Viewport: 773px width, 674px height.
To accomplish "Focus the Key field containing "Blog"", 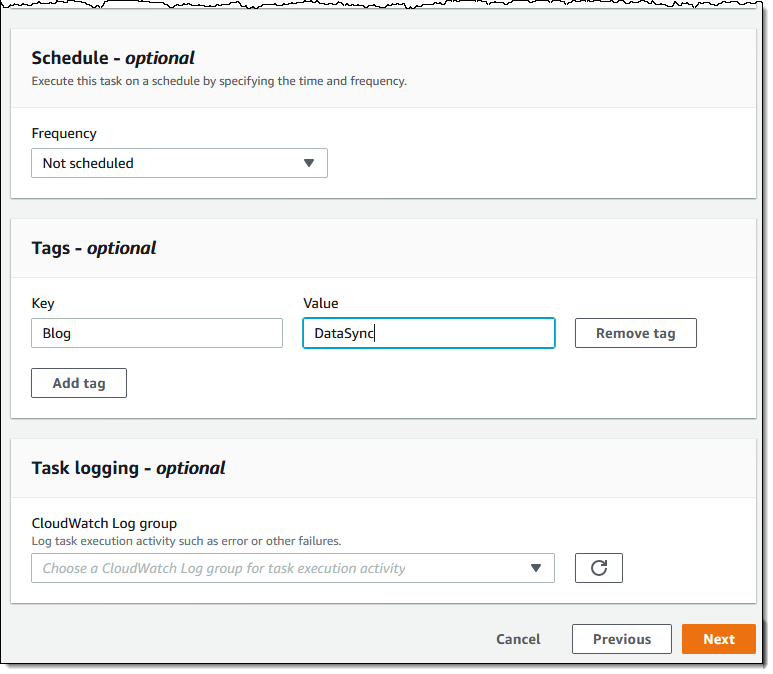I will (156, 333).
